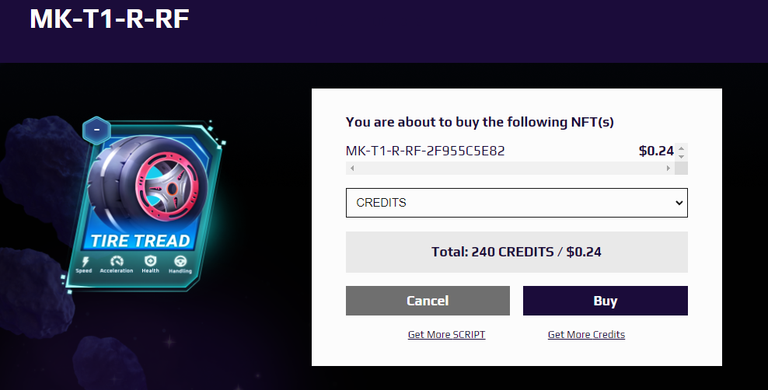Viewport: 768px width, 390px height.
Task: Click the hexagon minus badge on card
Action: (x=96, y=130)
